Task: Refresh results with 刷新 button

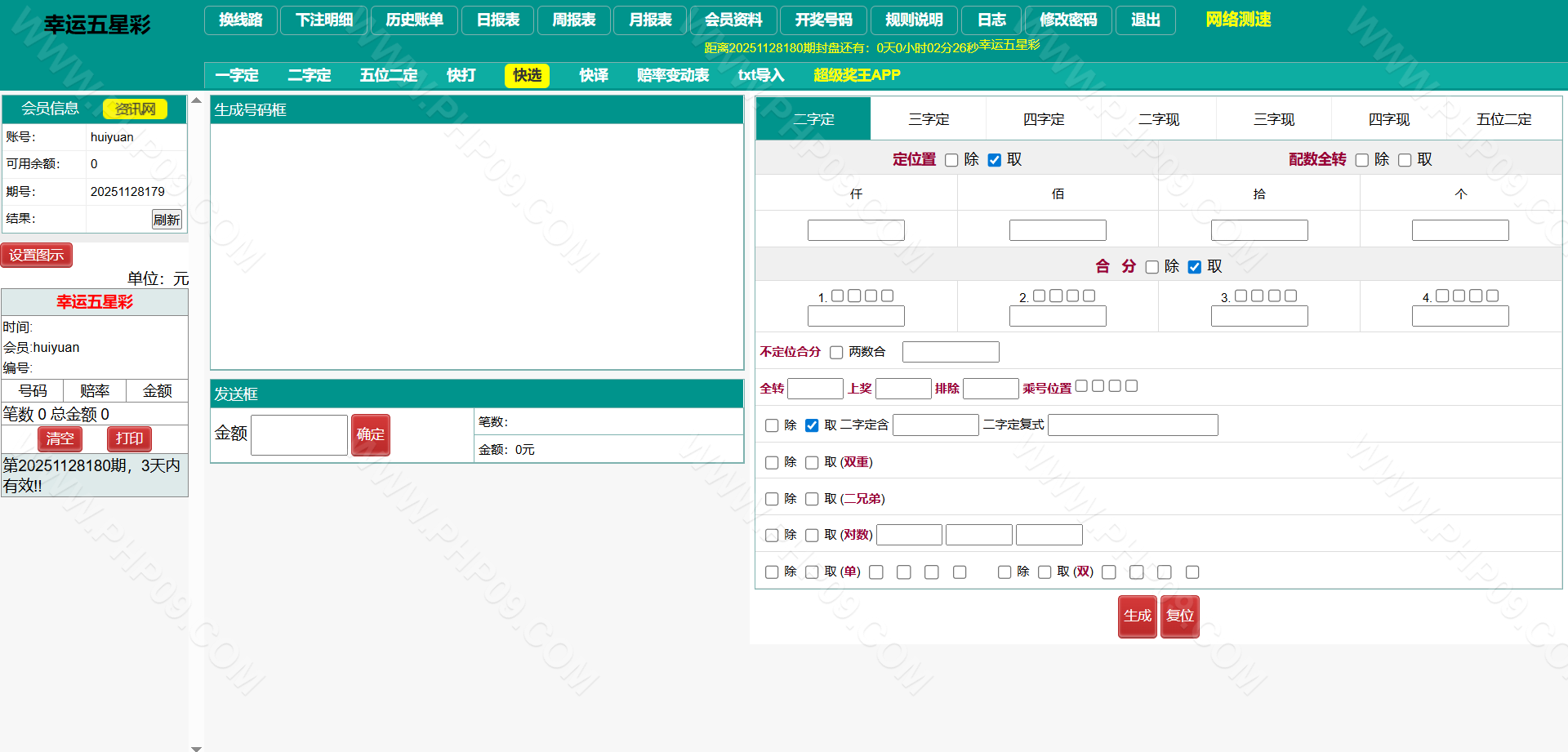Action: pyautogui.click(x=167, y=220)
